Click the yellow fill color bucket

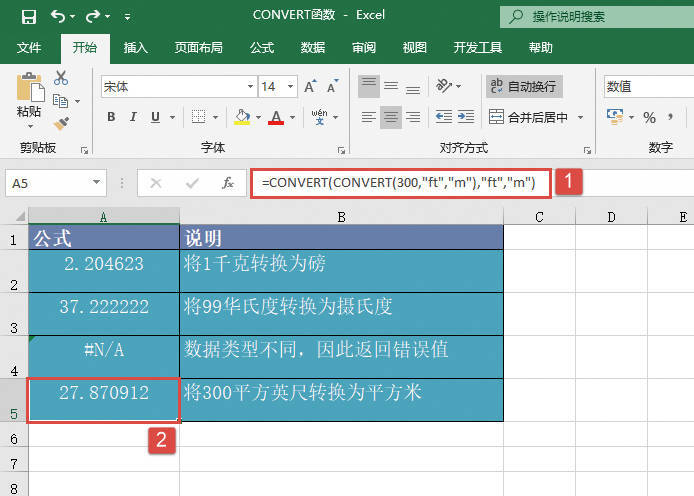(x=240, y=118)
